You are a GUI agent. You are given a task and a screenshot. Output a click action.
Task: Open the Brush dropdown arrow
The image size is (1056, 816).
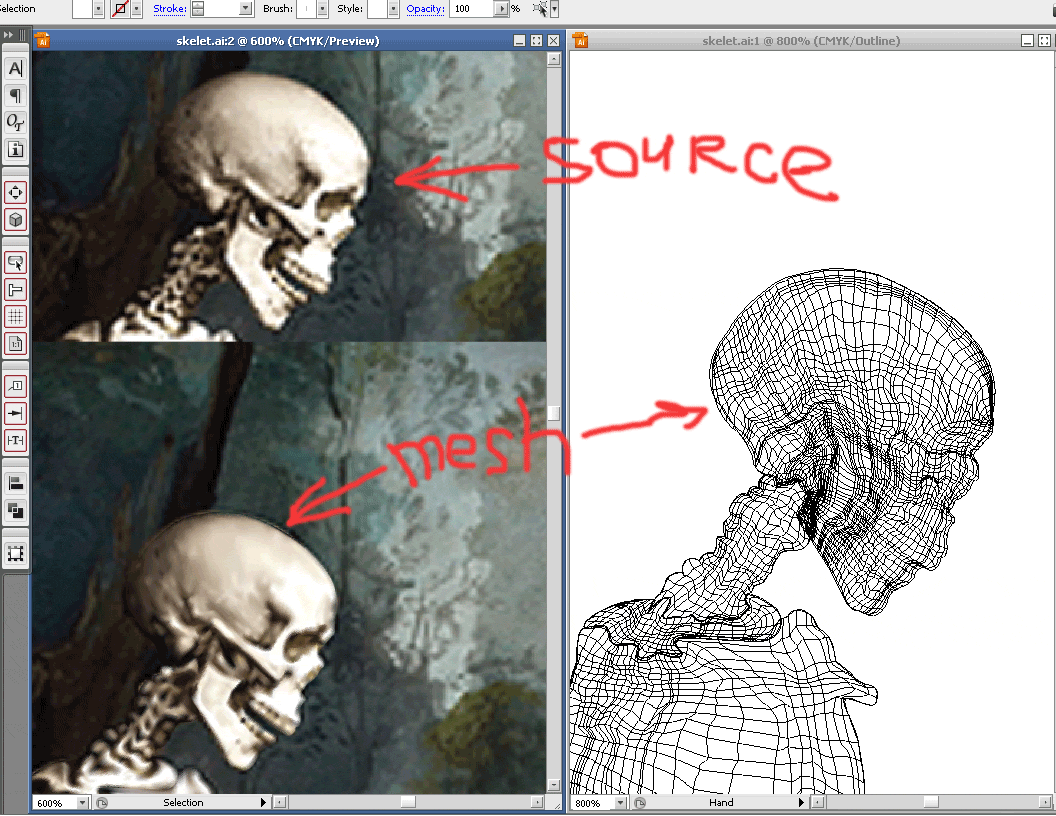tap(323, 9)
